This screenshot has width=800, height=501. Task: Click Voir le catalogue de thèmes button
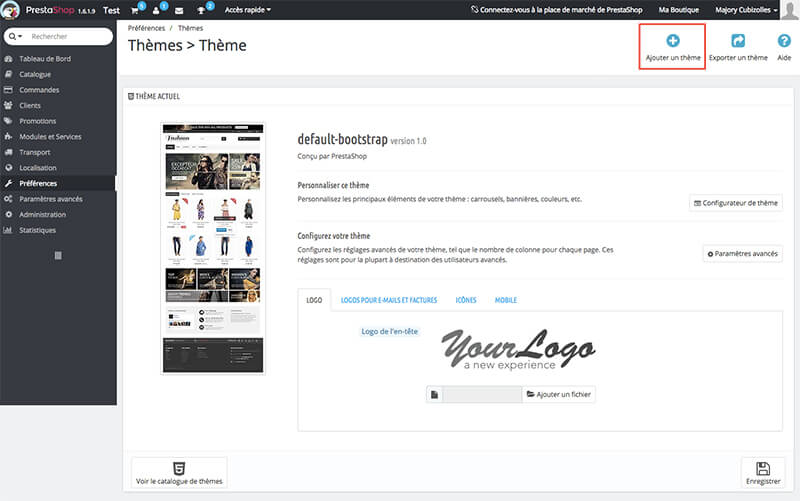tap(179, 473)
